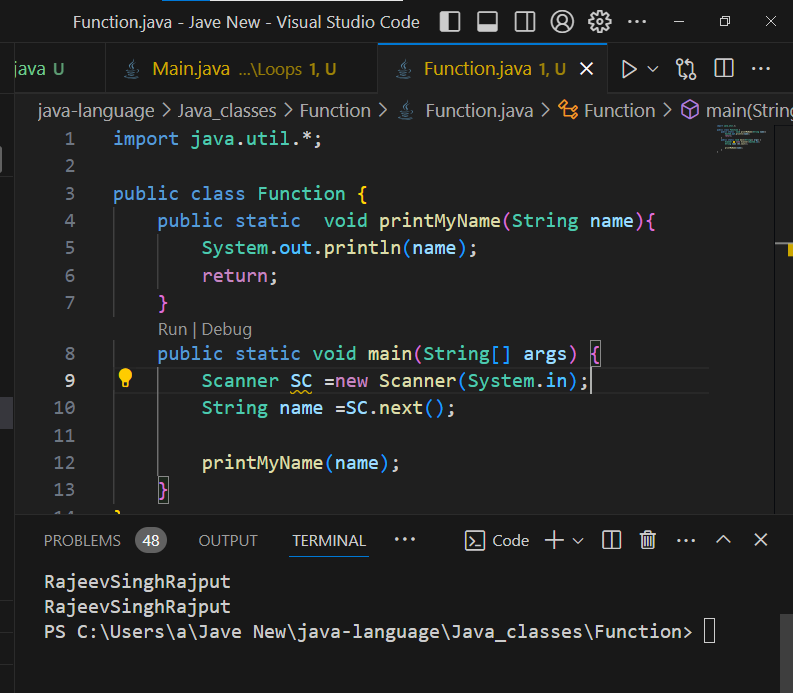Screen dimensions: 793x693
Task: Open the Accounts profile icon
Action: (x=562, y=22)
